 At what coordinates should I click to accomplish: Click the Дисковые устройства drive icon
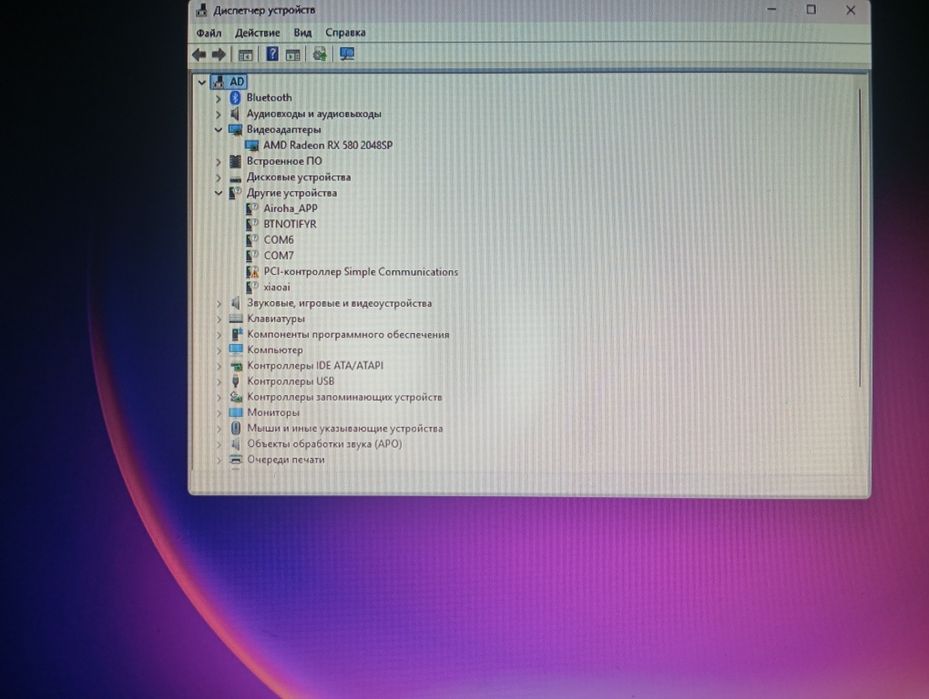(235, 178)
